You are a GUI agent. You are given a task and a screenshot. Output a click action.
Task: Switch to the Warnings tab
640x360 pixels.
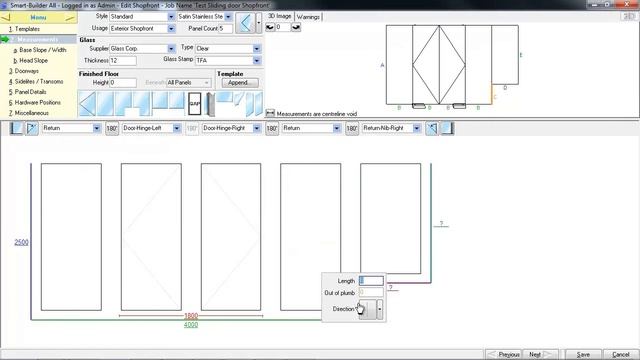(308, 17)
